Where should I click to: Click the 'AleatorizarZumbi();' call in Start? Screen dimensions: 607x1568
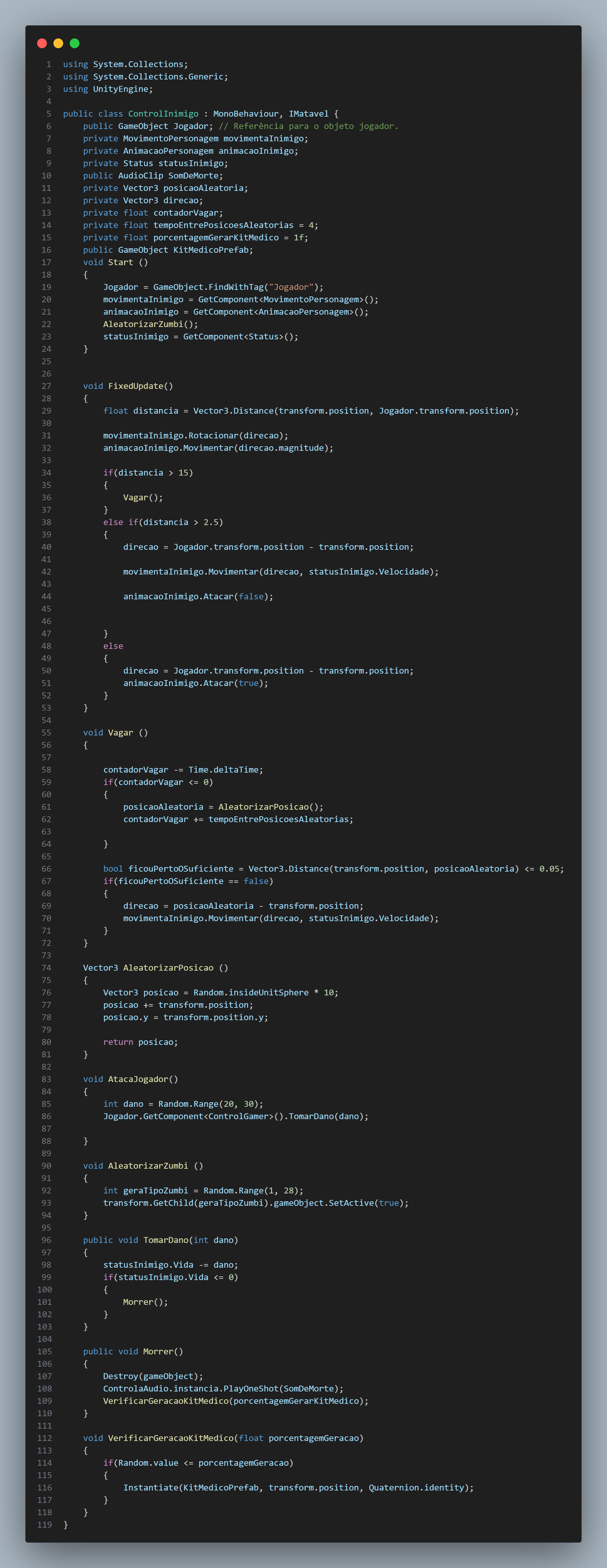(150, 324)
